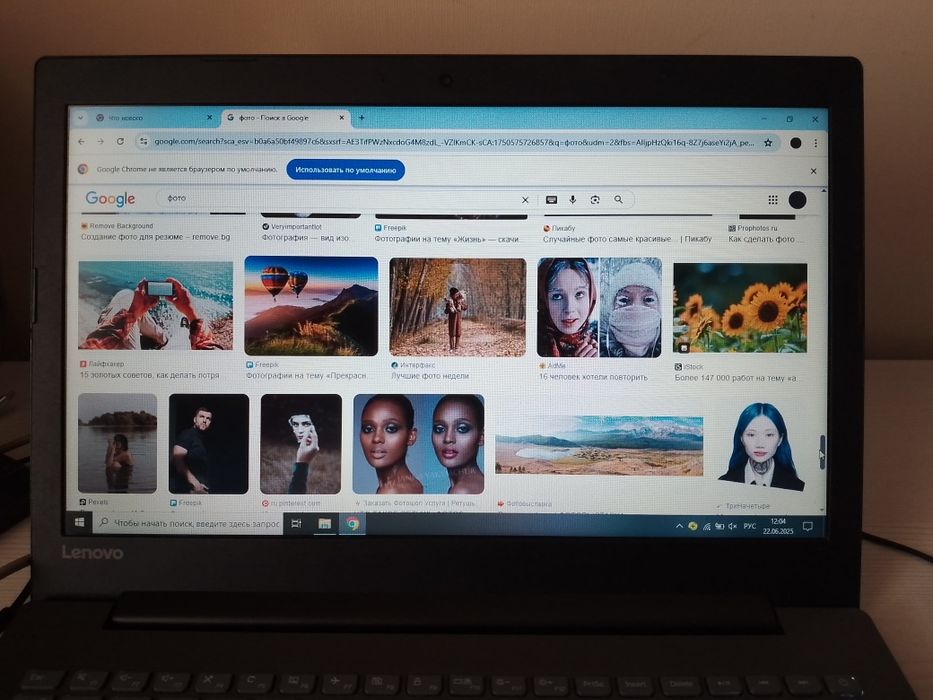
Task: Open a new tab with the plus button
Action: [361, 118]
